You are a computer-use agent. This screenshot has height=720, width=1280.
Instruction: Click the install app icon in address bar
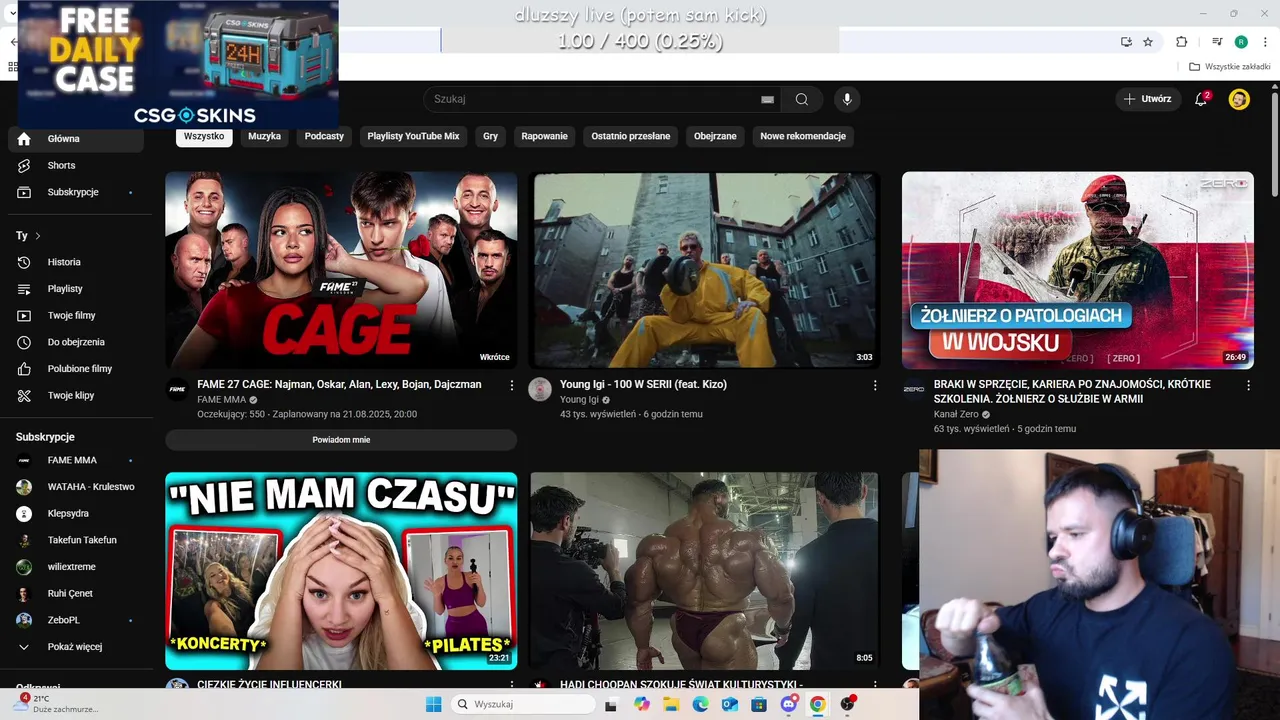1126,42
